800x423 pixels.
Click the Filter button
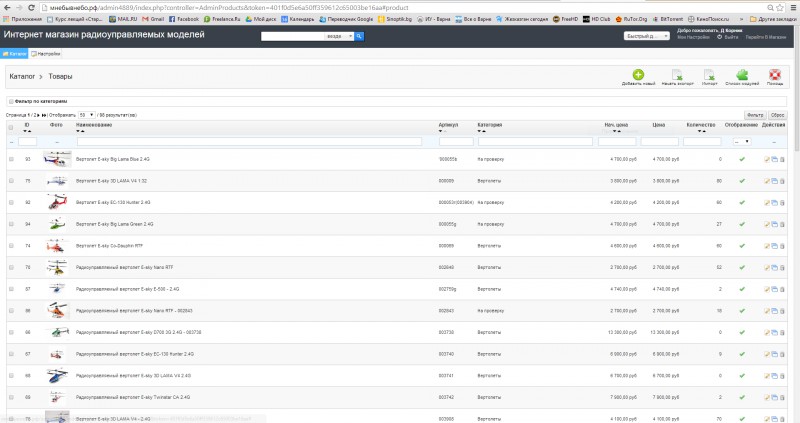coord(755,115)
